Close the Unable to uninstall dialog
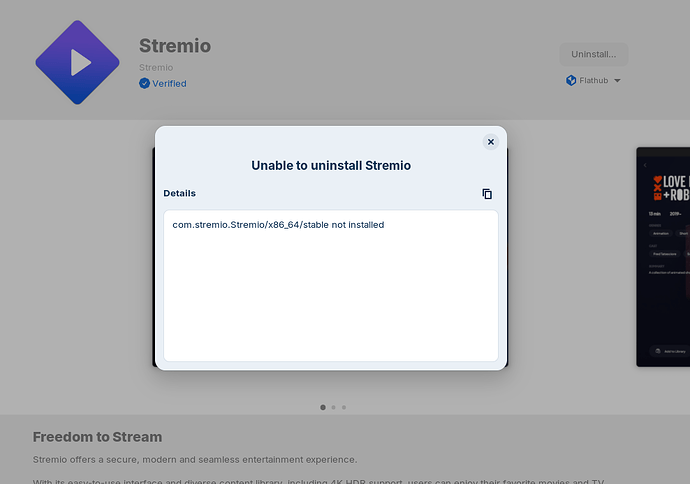Screen dimensions: 690x484 pyautogui.click(x=491, y=142)
